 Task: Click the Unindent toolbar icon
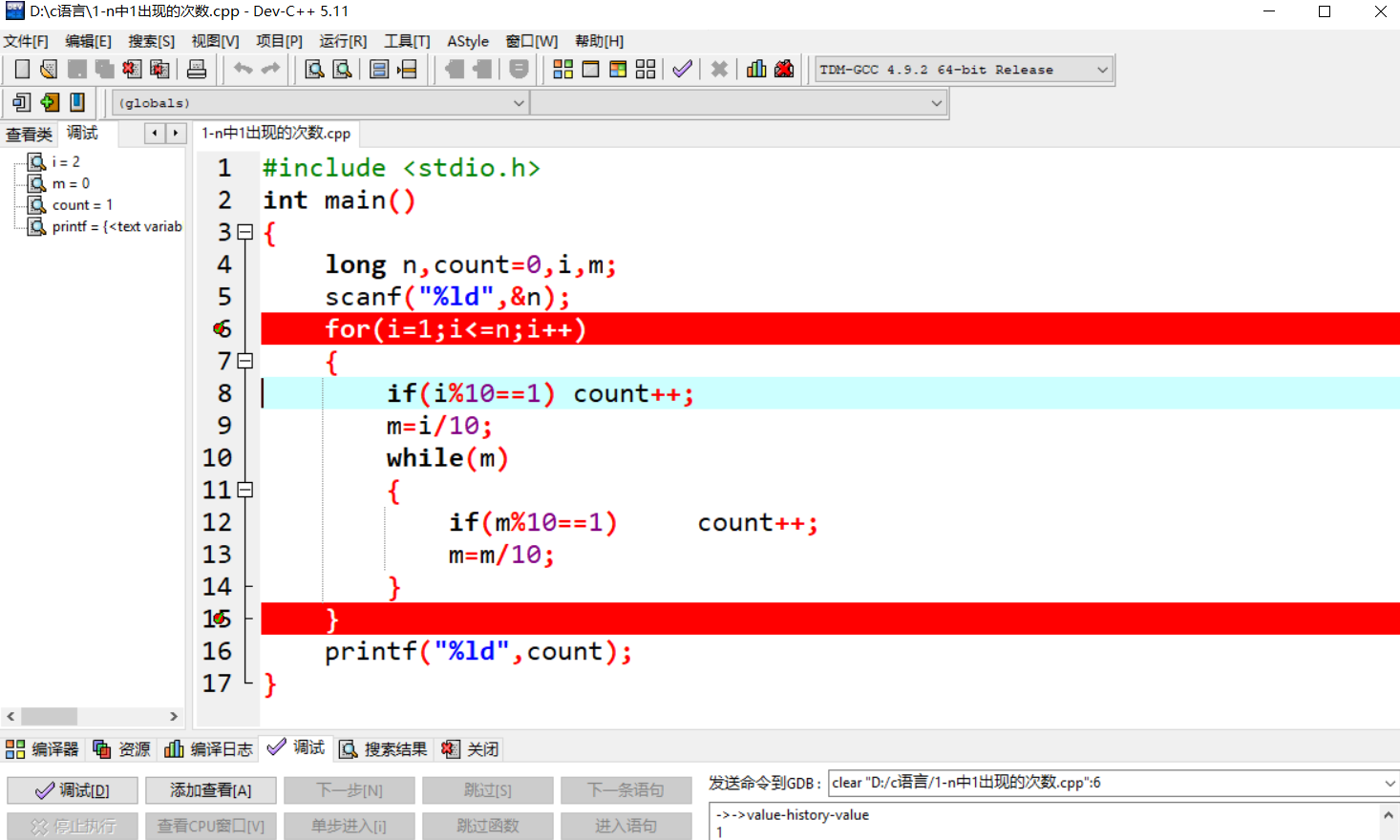point(482,69)
